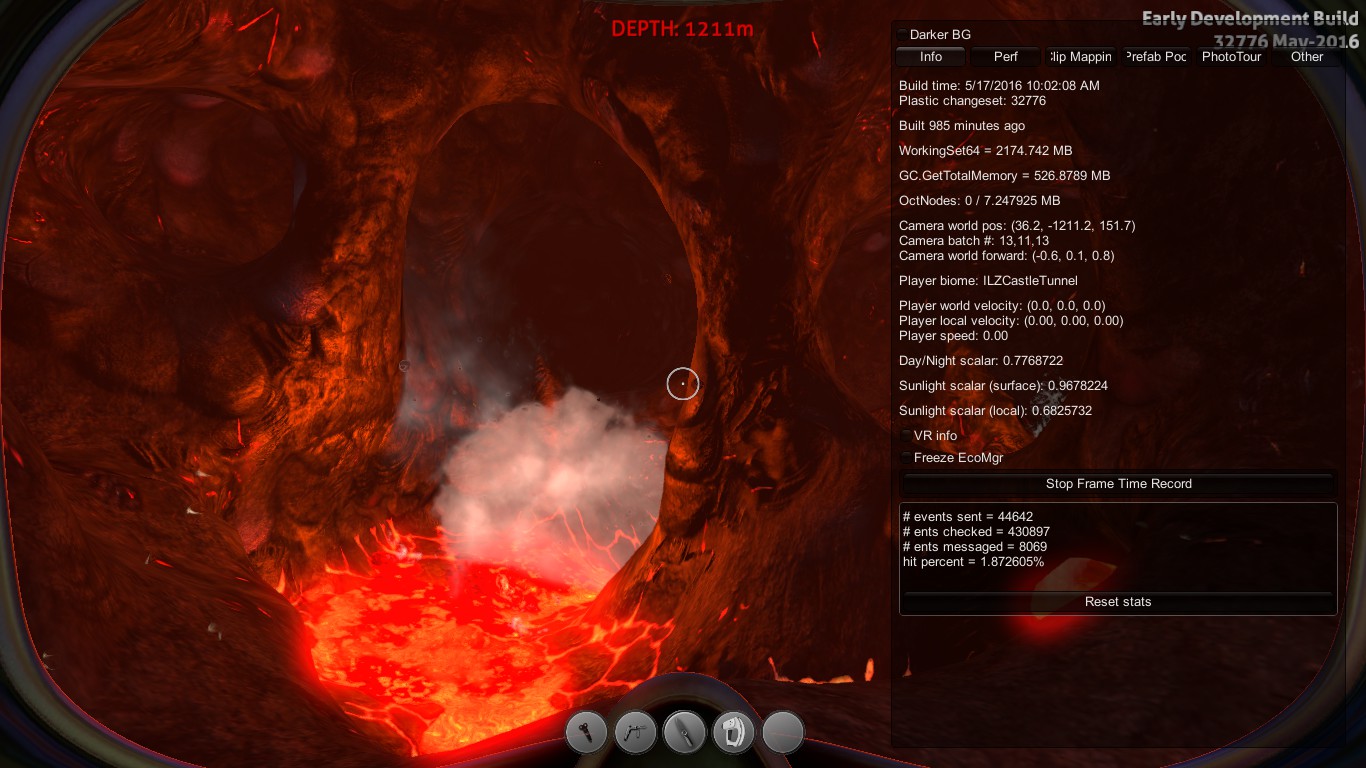Toggle the Freeze EcoMgr checkbox

click(906, 458)
